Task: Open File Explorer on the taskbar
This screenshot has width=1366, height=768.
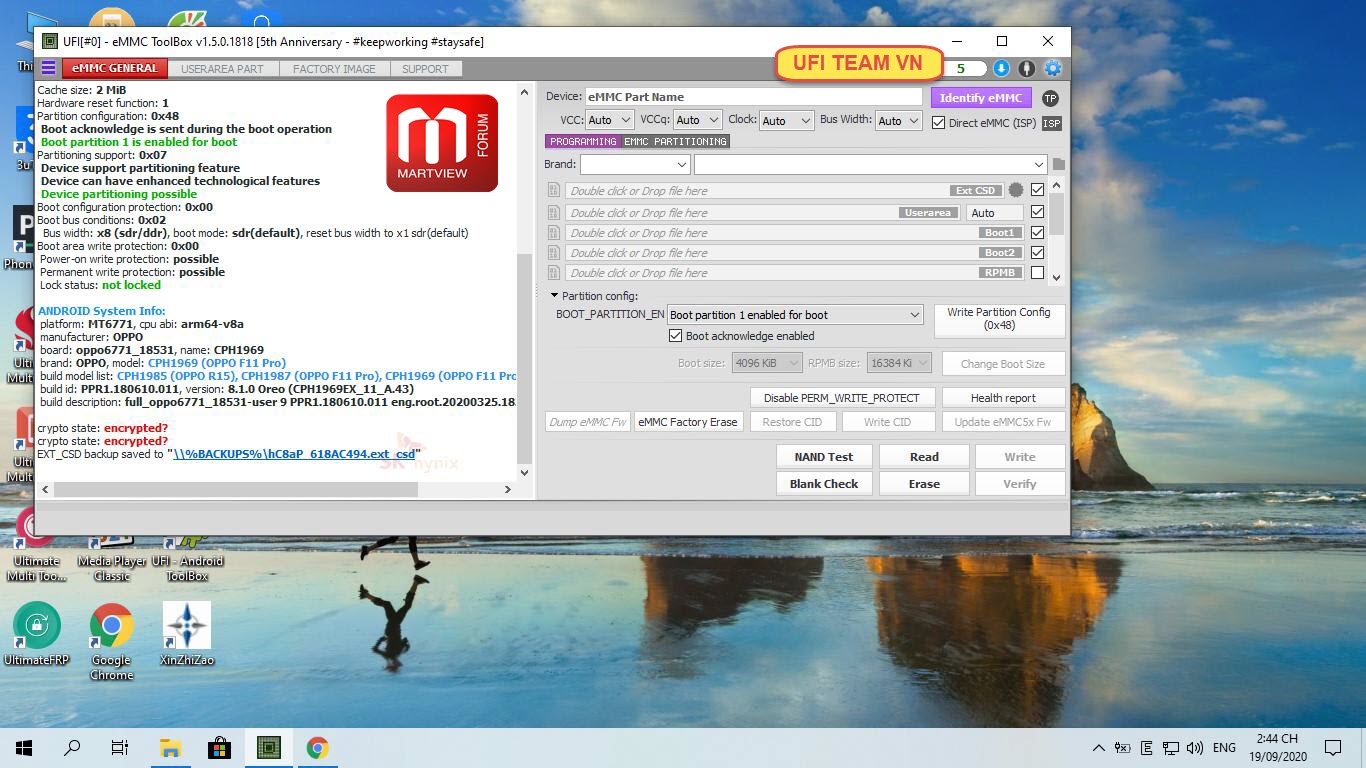Action: pos(170,748)
